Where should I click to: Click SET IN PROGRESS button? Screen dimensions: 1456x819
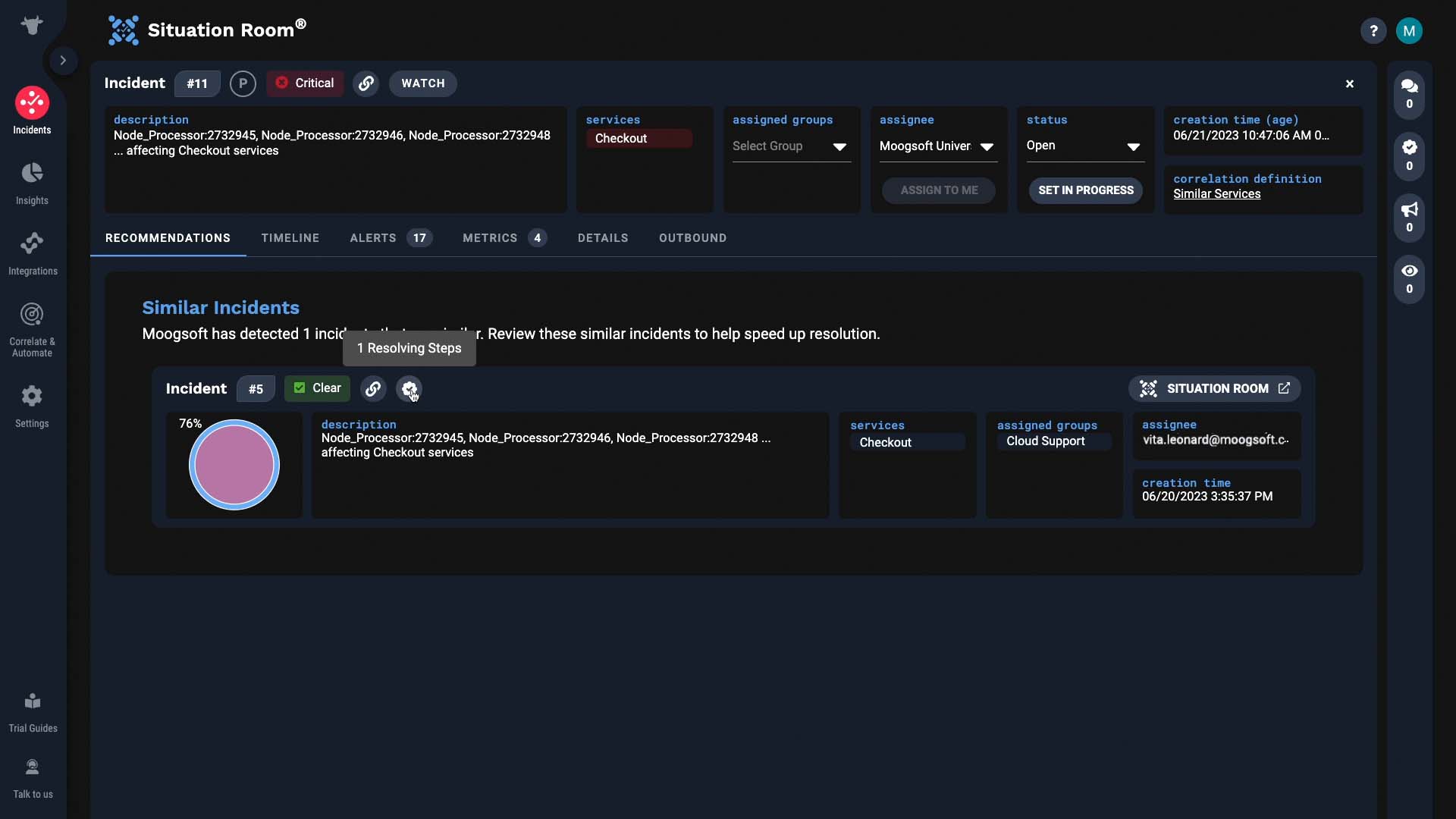pyautogui.click(x=1086, y=190)
